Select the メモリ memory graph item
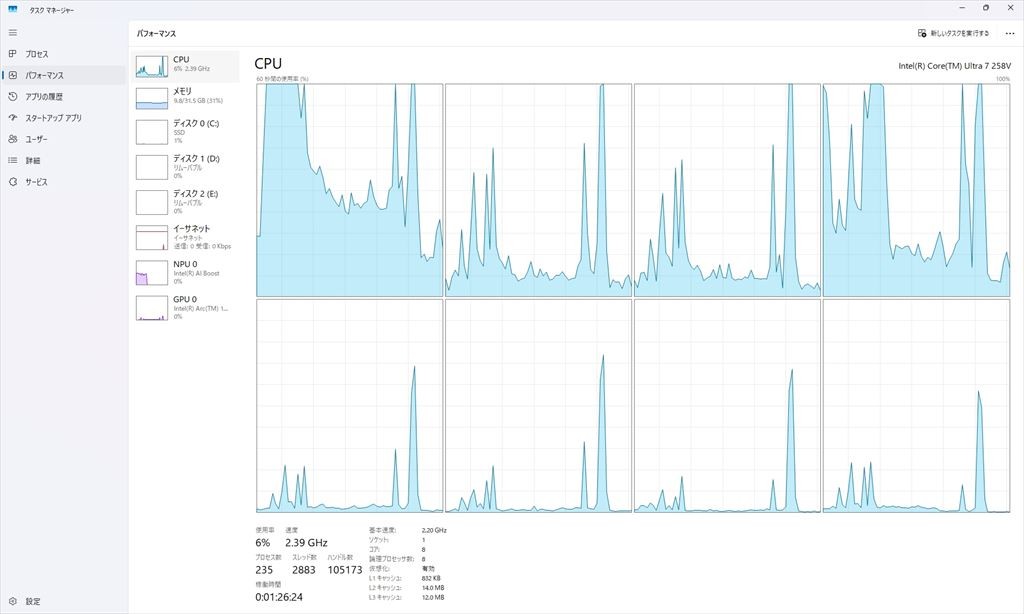The image size is (1024, 614). coord(185,98)
